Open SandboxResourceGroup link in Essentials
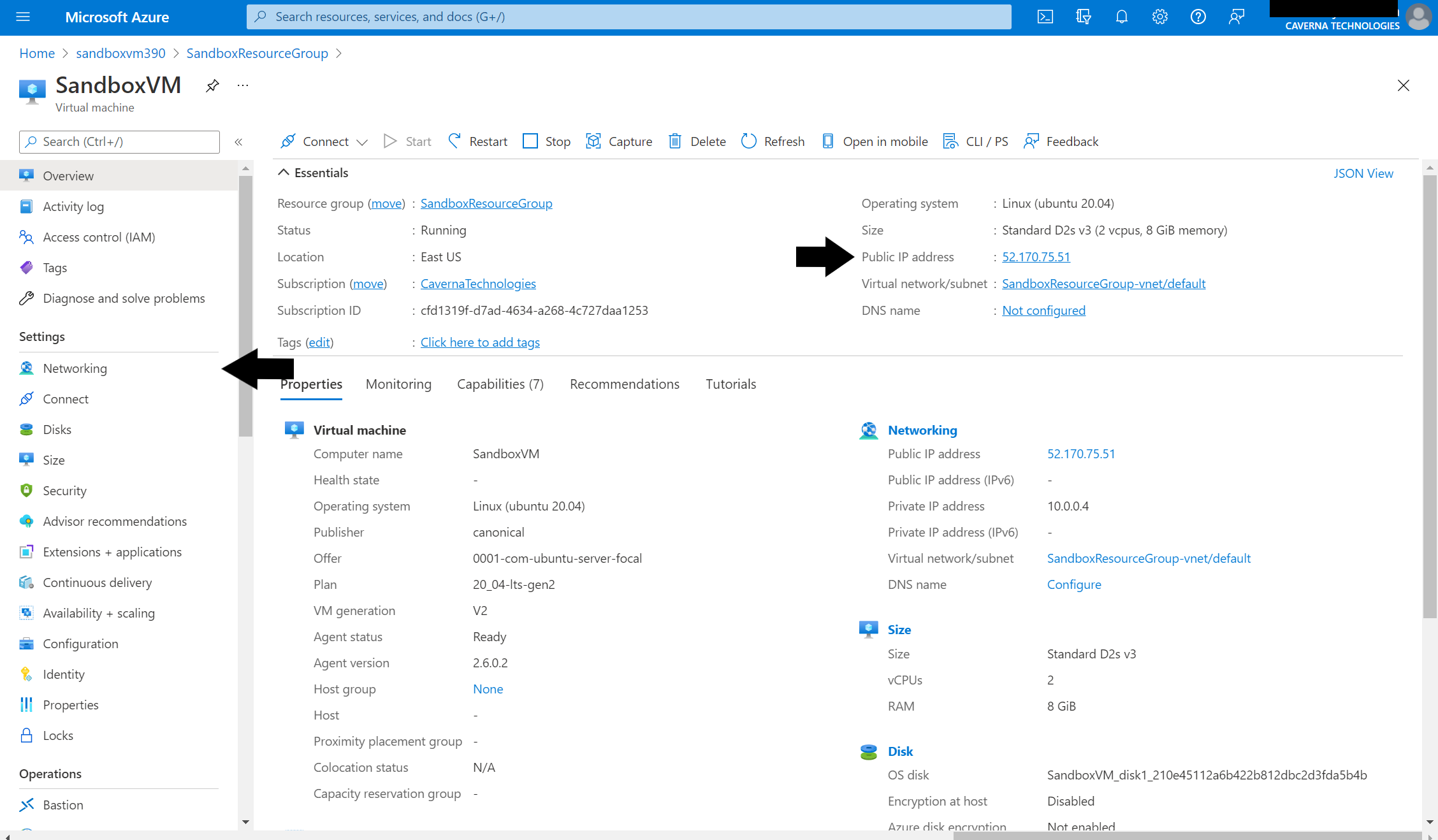 [486, 203]
